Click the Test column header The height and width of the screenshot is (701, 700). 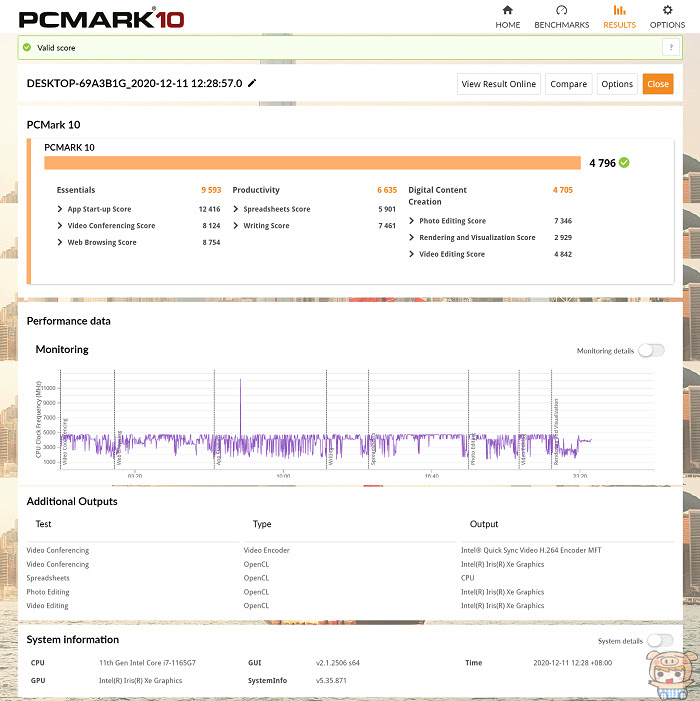pos(43,524)
